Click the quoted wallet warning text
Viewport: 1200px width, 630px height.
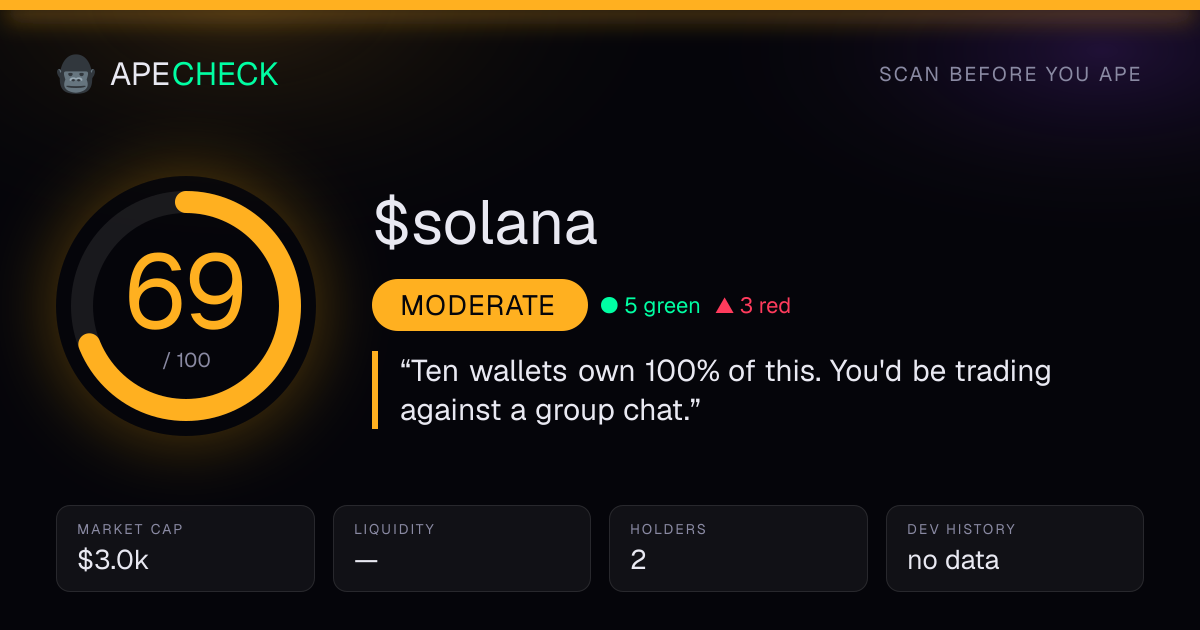pyautogui.click(x=725, y=390)
